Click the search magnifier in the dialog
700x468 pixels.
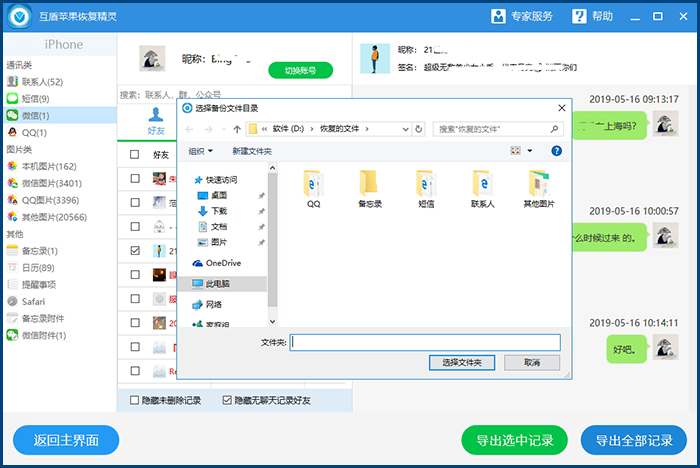(554, 129)
